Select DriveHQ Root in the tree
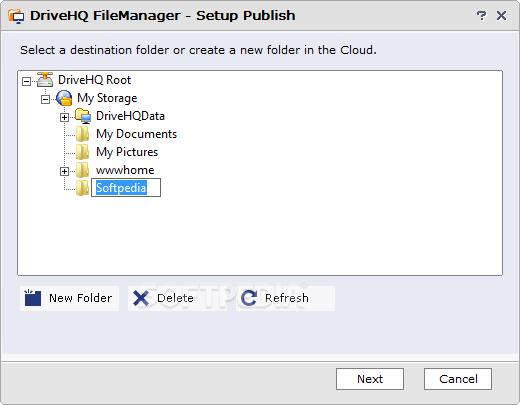Viewport: 520px width, 405px height. 94,80
